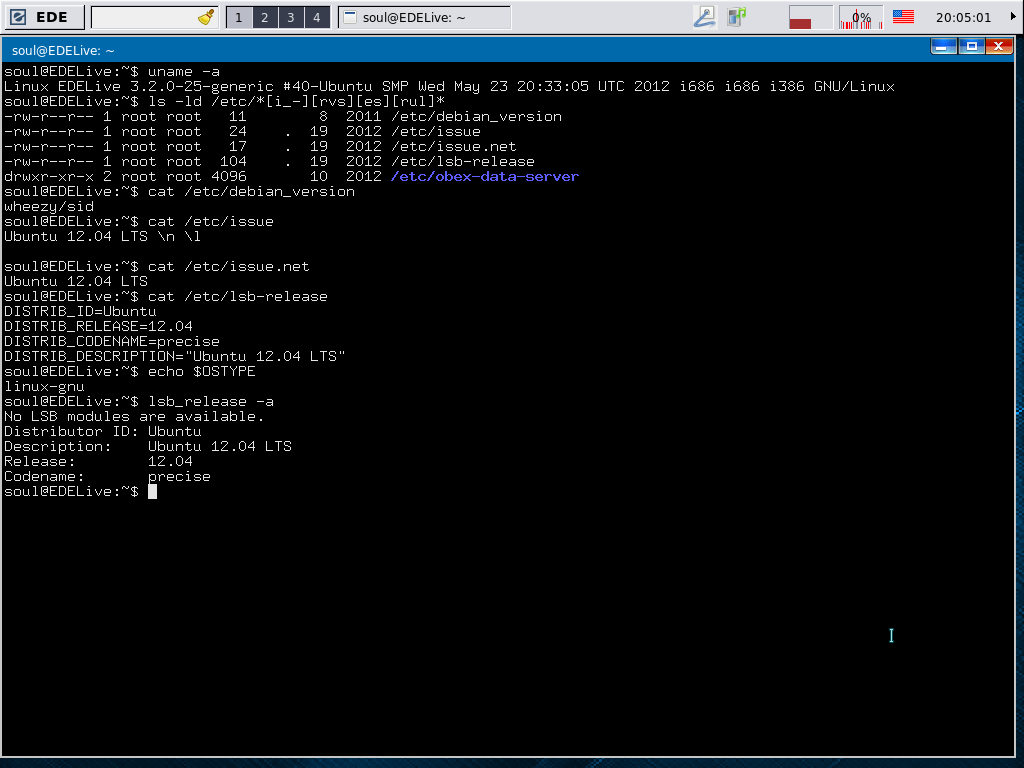The width and height of the screenshot is (1024, 768).
Task: Click the /etc/obex-data-server directory text
Action: pos(485,176)
